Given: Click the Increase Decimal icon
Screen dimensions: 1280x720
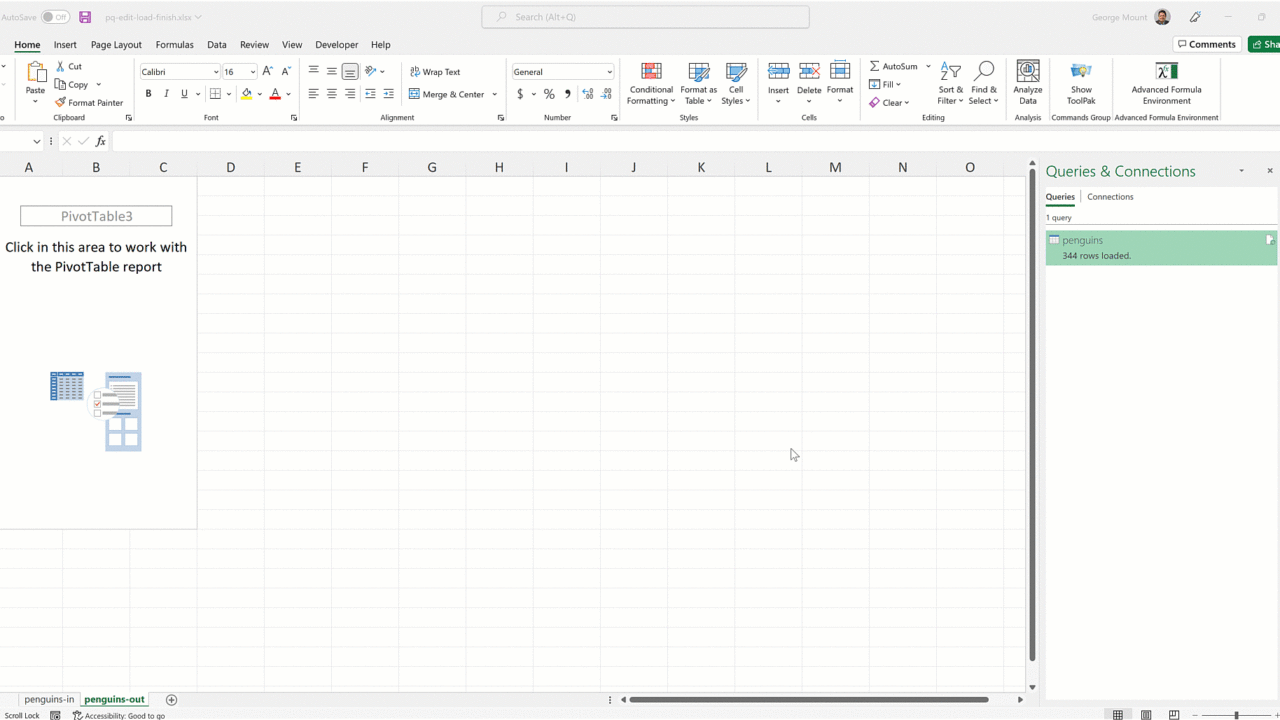Looking at the screenshot, I should 587,94.
